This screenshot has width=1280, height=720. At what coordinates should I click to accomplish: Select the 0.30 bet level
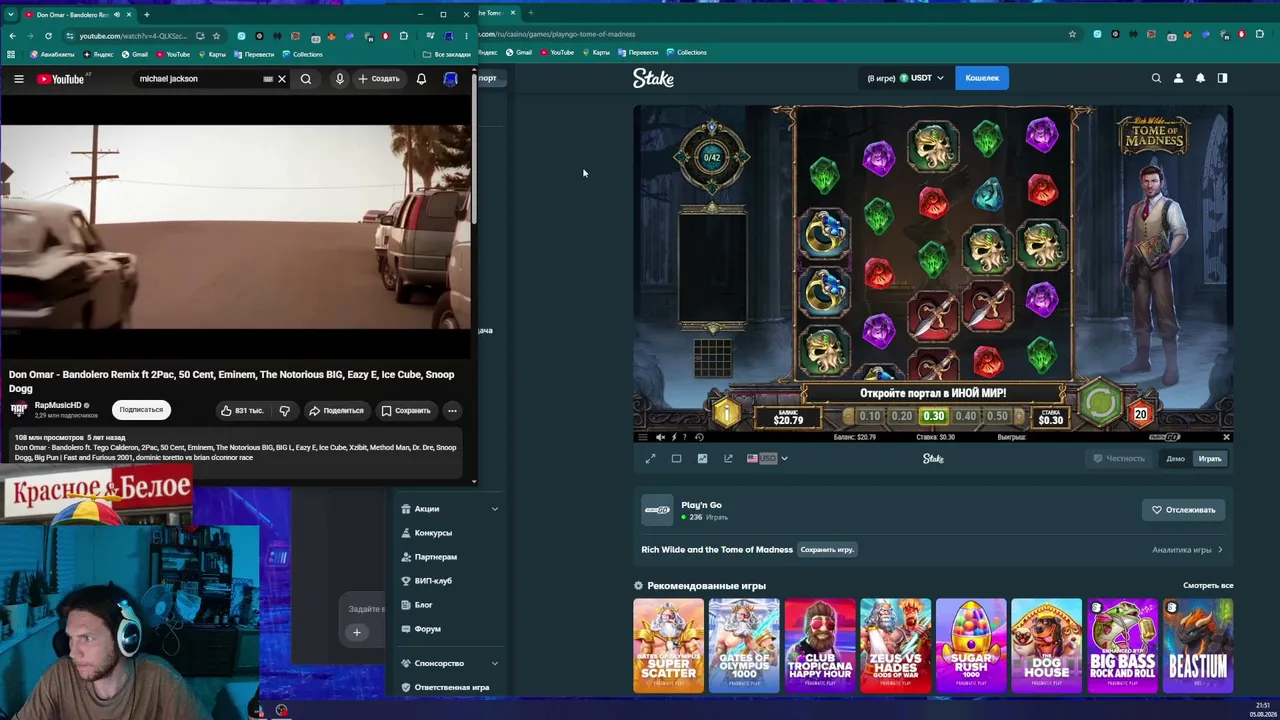(934, 416)
